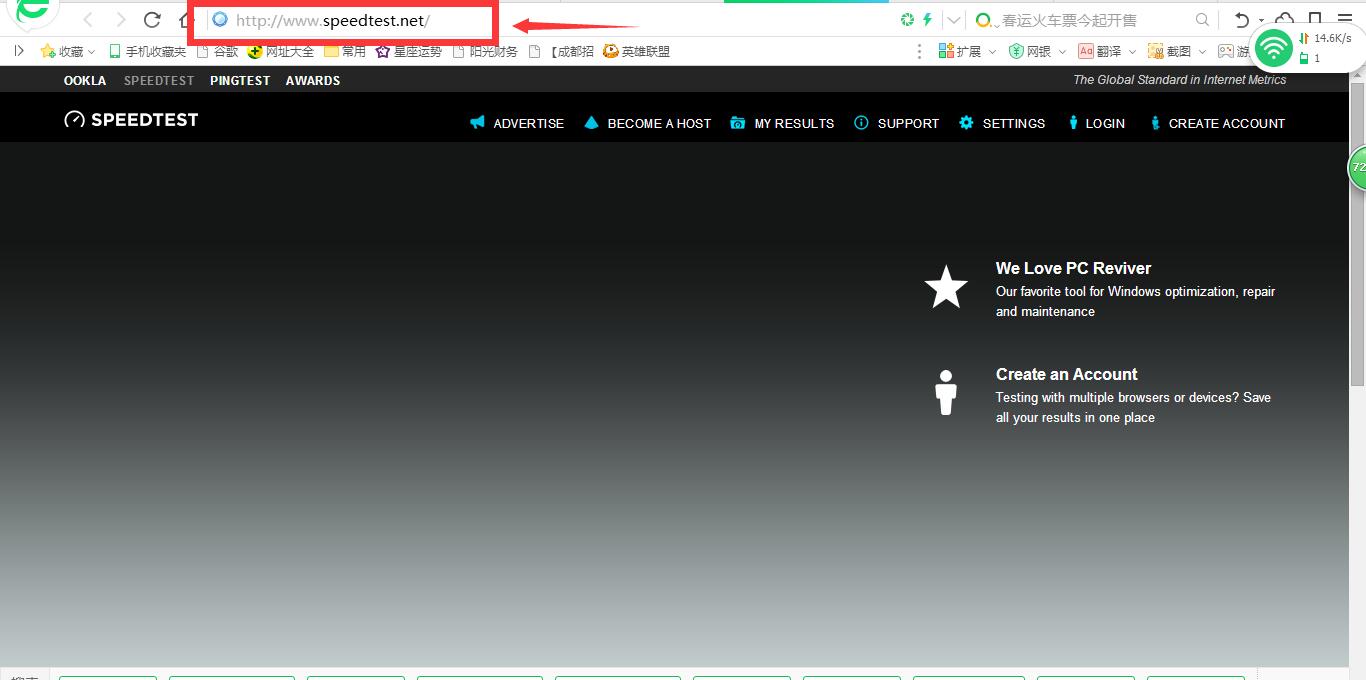
Task: Click the green compatibility mode icon
Action: tap(907, 20)
